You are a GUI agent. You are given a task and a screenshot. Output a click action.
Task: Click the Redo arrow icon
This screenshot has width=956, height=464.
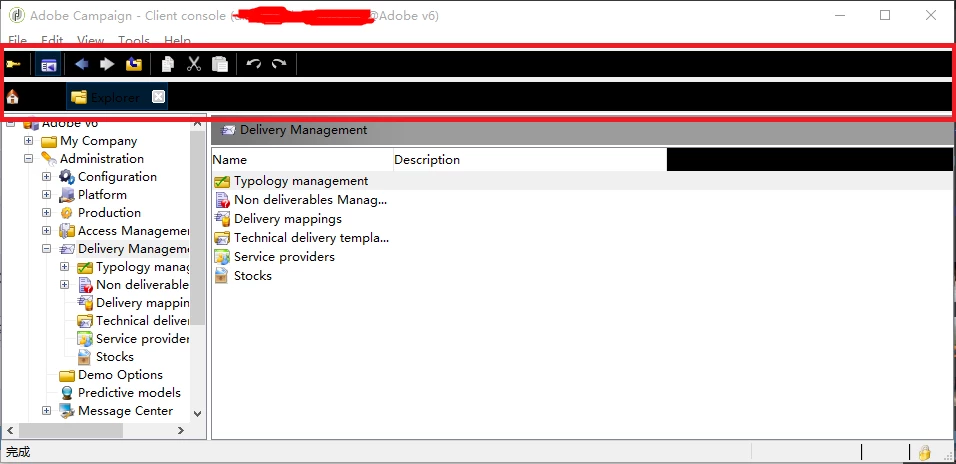click(279, 64)
